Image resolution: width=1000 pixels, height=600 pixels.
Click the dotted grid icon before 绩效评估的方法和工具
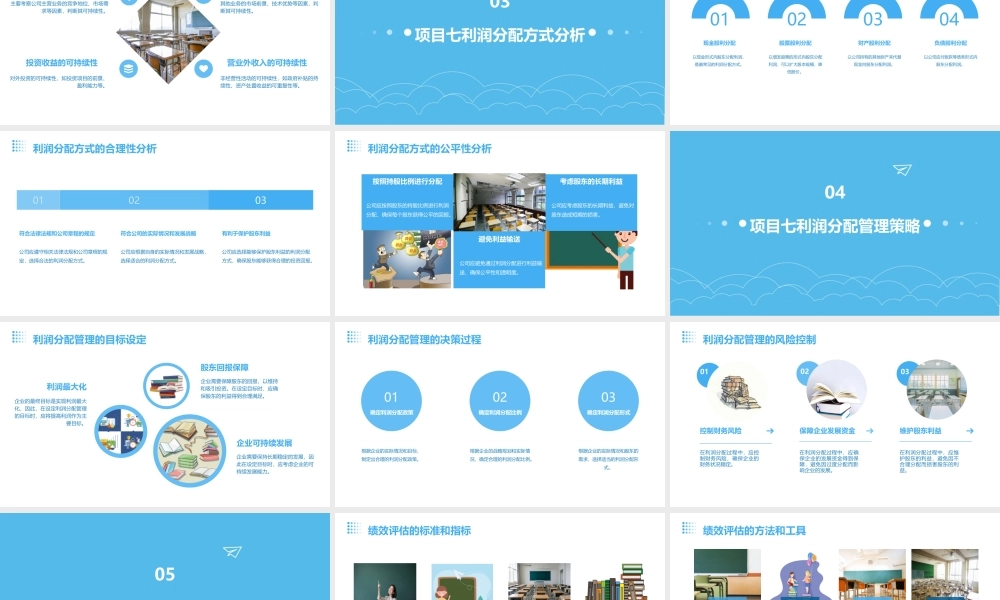(688, 528)
